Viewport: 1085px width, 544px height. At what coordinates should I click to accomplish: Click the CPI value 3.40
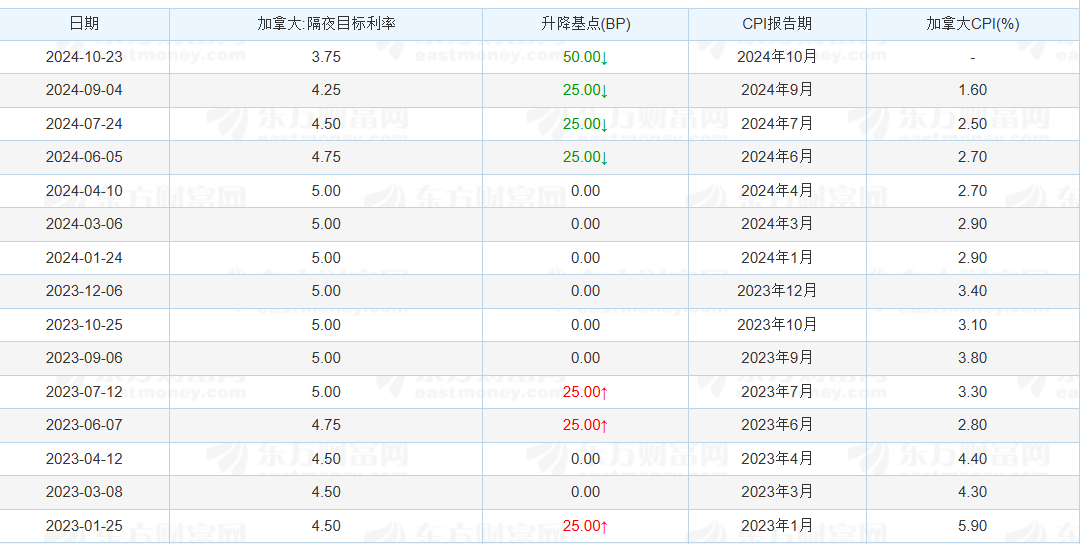coord(972,291)
